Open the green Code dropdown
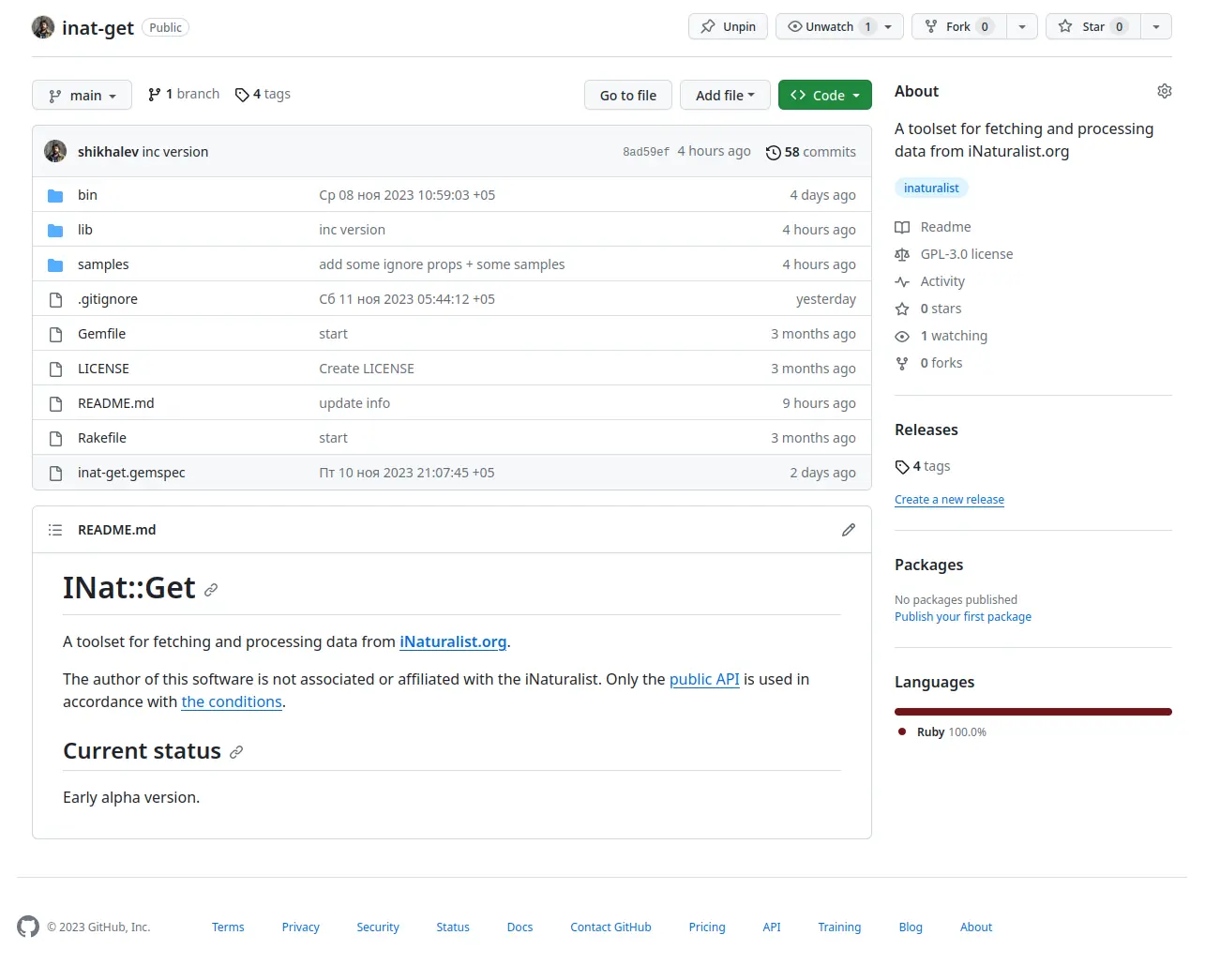Image resolution: width=1205 pixels, height=980 pixels. click(825, 95)
